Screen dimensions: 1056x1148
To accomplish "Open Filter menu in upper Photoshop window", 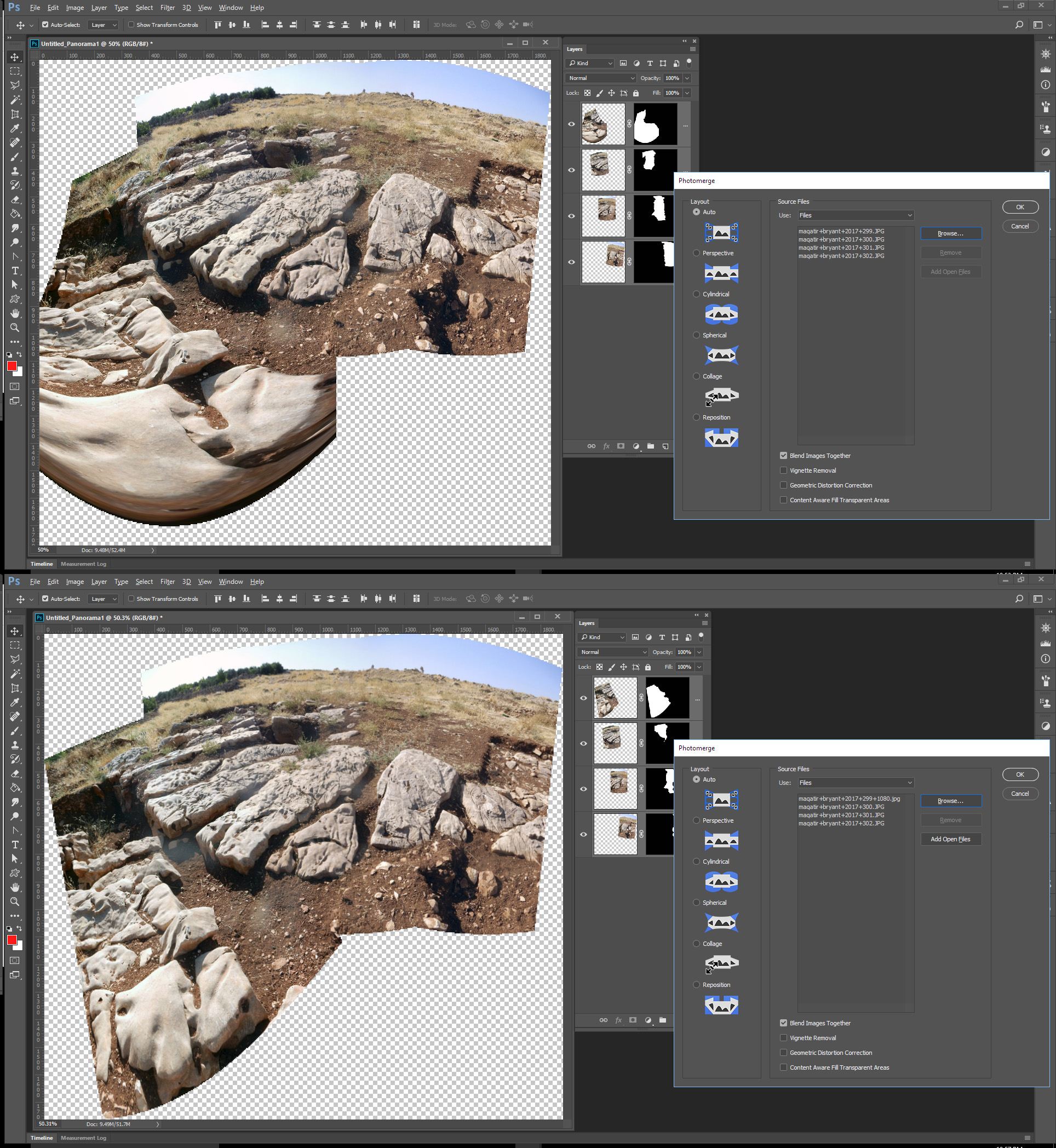I will coord(168,8).
